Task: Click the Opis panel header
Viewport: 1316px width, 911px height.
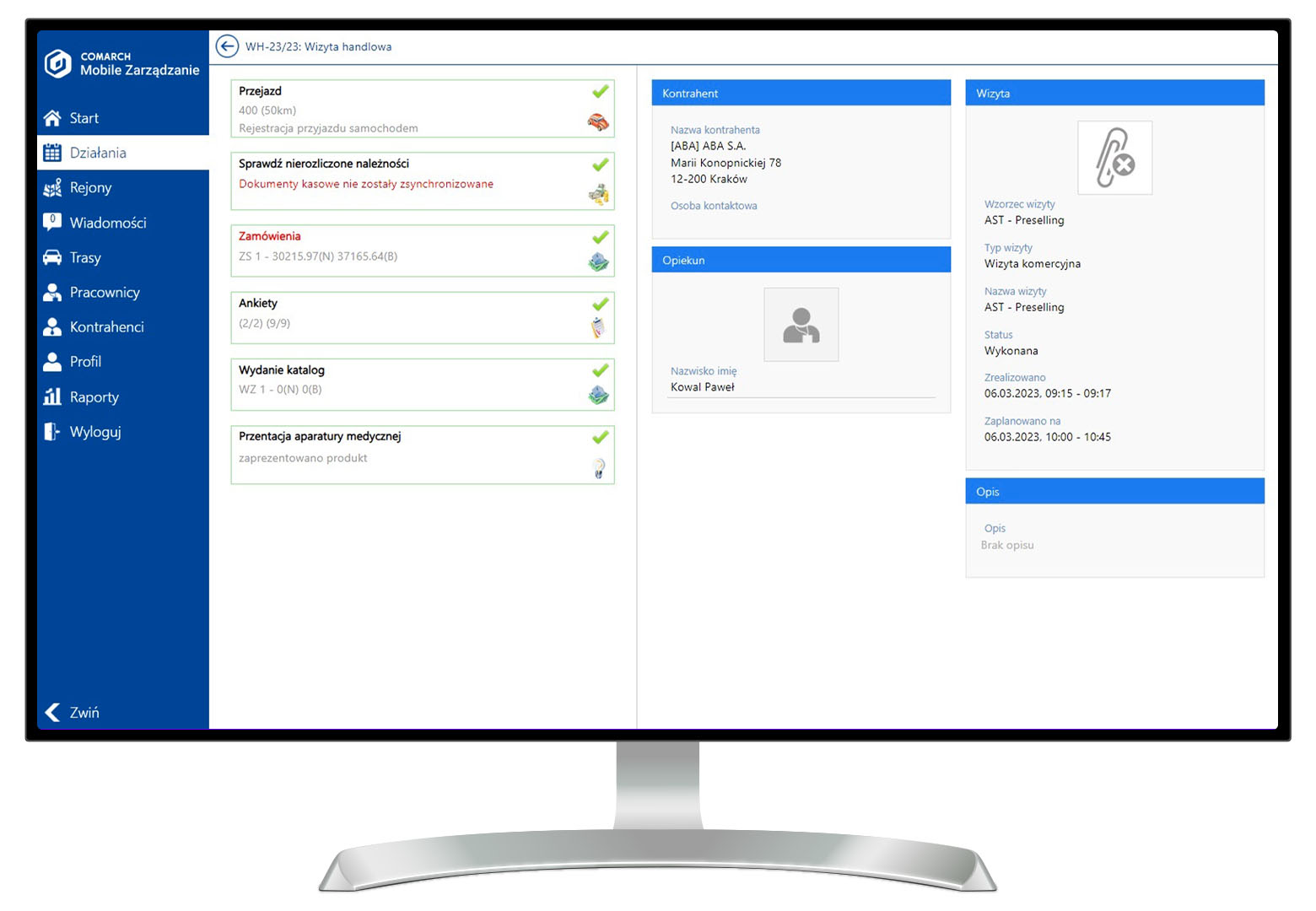Action: (1115, 491)
